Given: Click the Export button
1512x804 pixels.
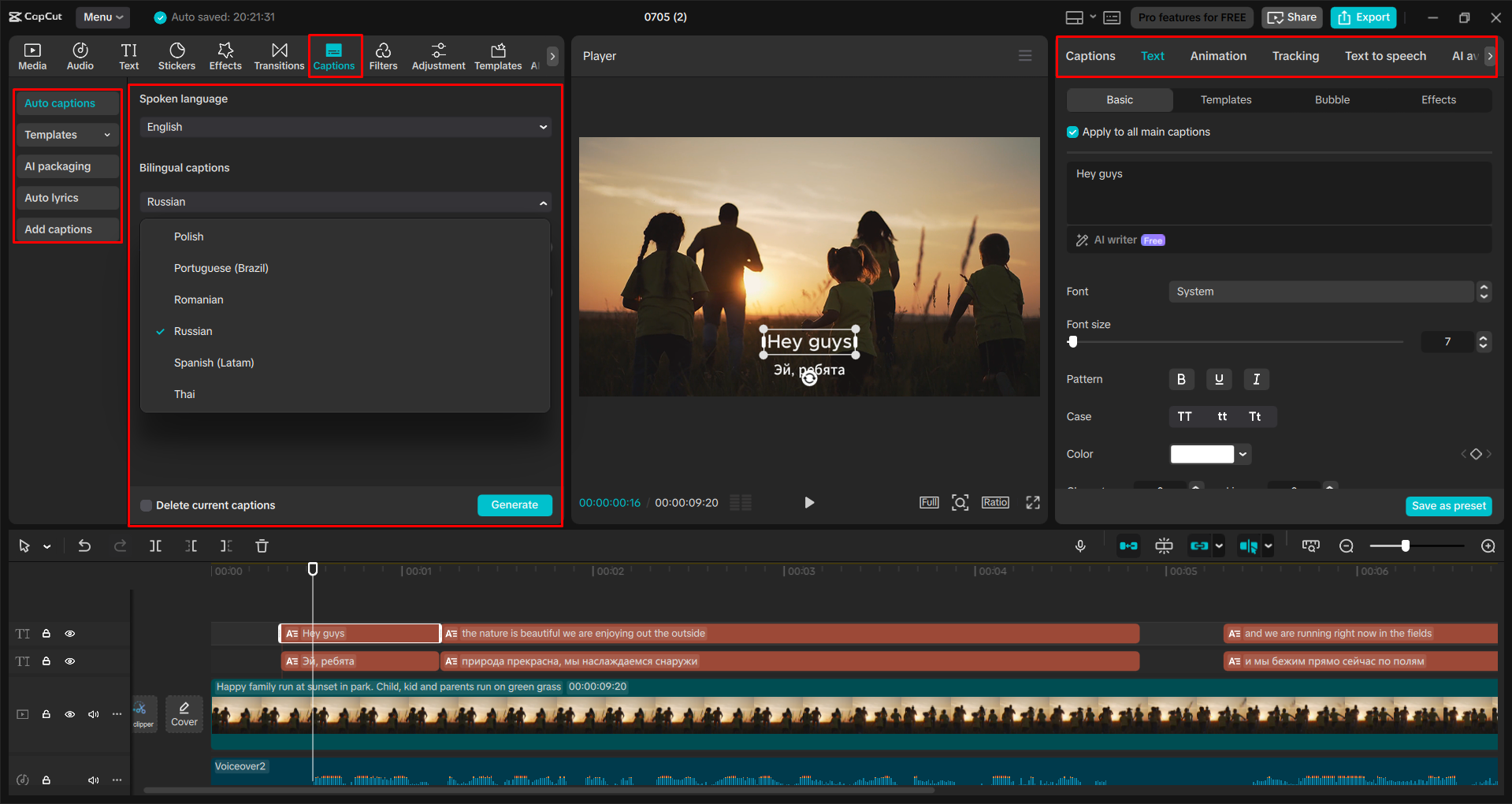Looking at the screenshot, I should [x=1363, y=17].
